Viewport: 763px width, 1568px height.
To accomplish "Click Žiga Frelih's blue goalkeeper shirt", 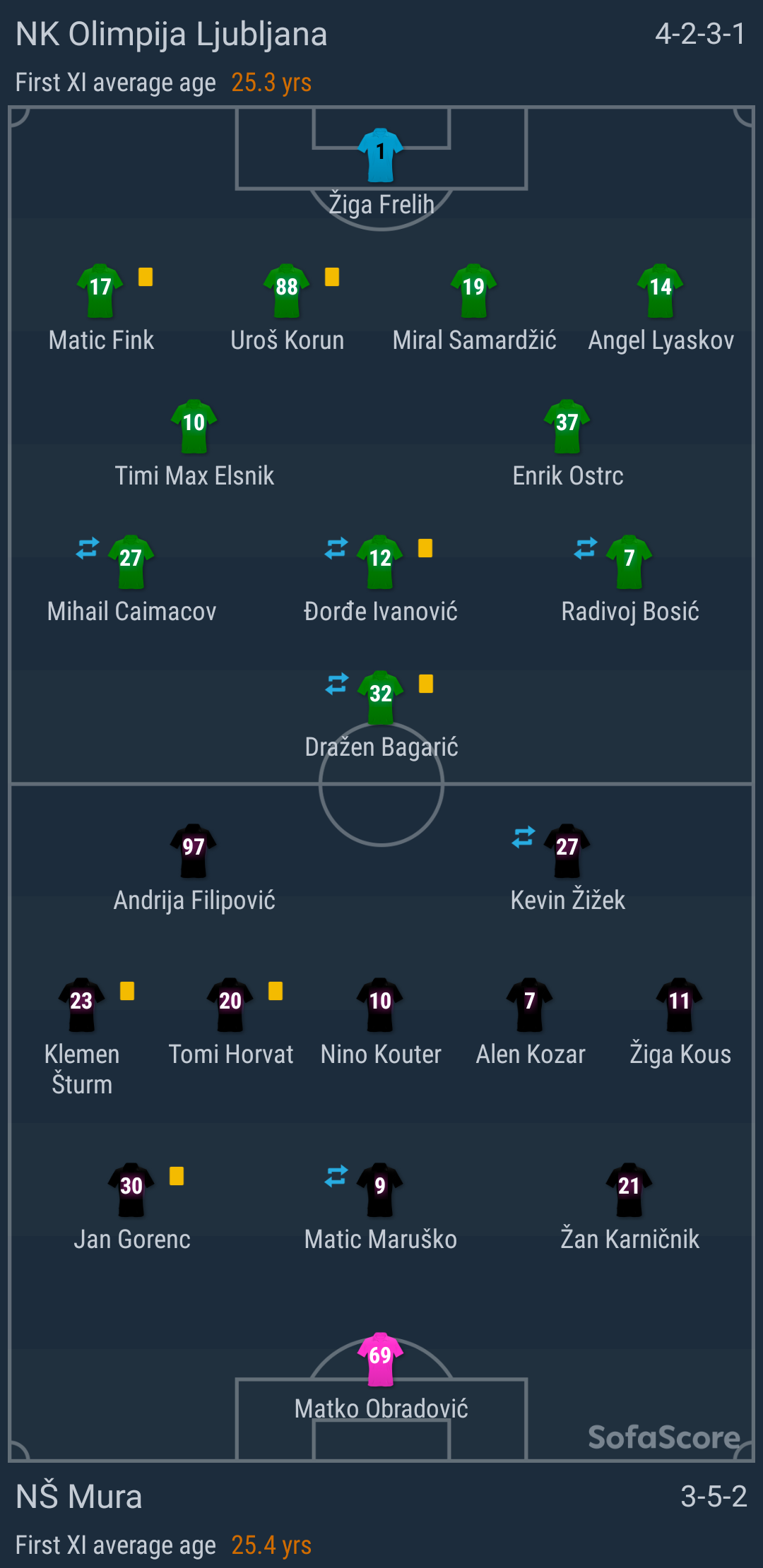I will (380, 154).
